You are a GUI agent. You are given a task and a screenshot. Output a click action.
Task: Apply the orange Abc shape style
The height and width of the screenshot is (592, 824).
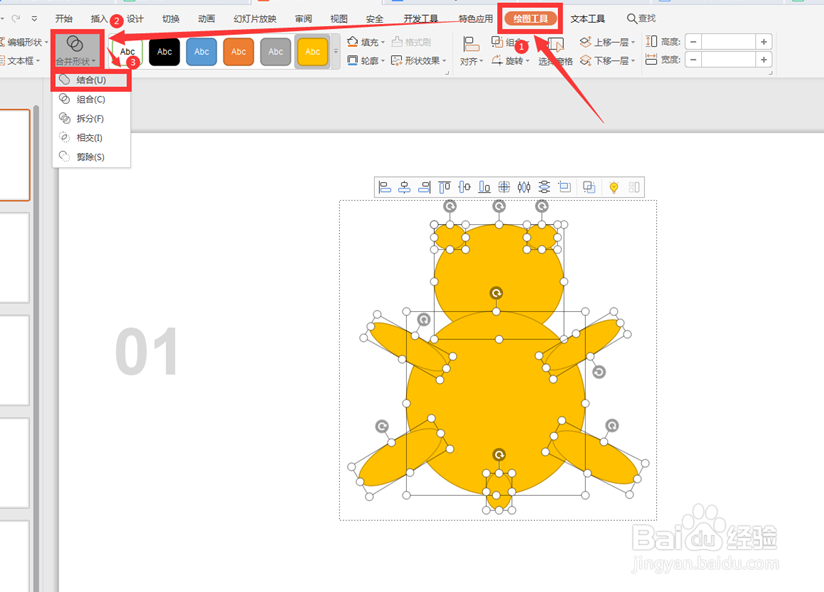tap(239, 51)
